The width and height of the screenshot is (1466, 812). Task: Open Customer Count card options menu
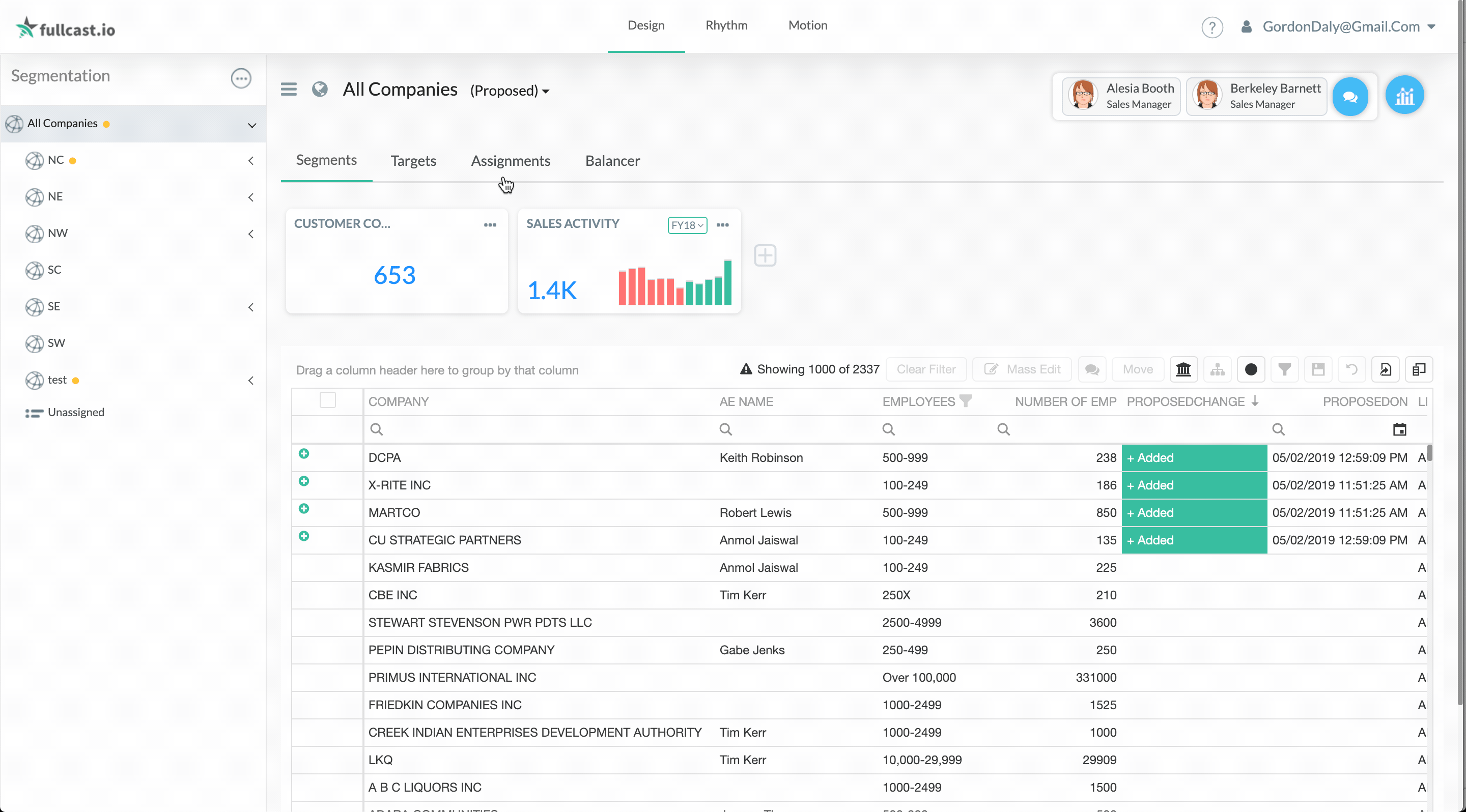[x=490, y=225]
